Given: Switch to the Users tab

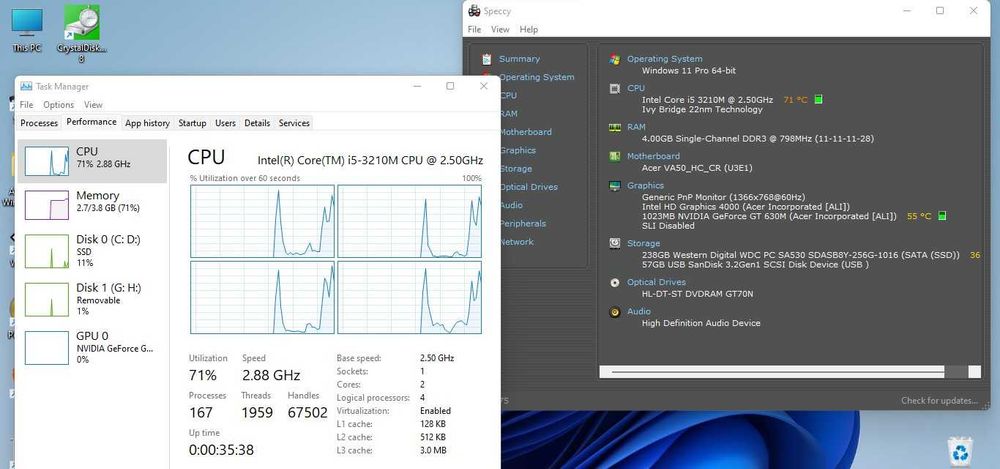Looking at the screenshot, I should click(x=225, y=123).
